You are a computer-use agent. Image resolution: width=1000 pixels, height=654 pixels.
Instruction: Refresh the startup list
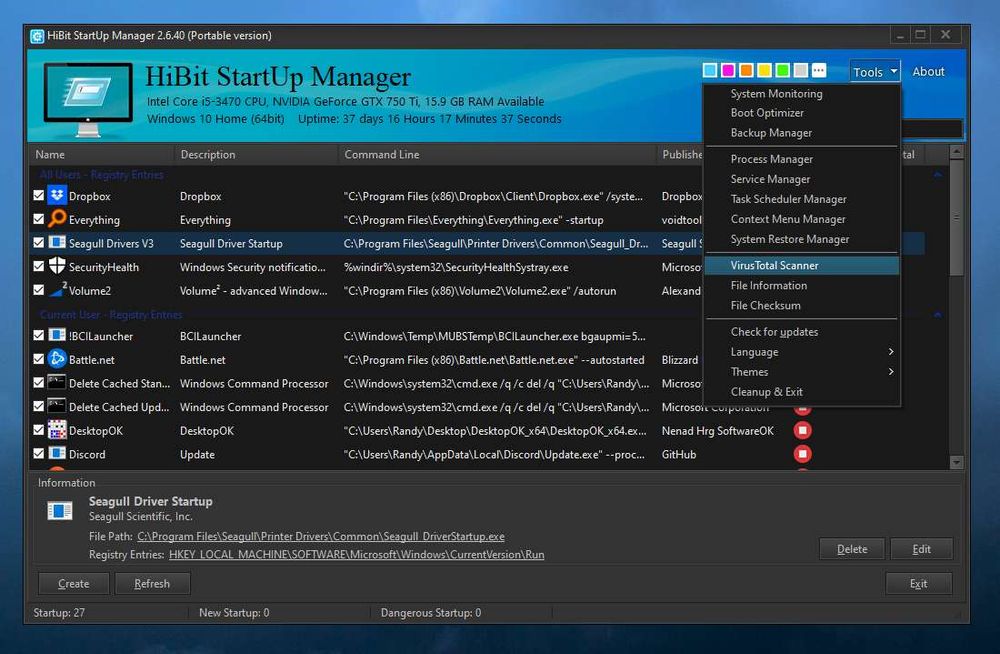[152, 583]
